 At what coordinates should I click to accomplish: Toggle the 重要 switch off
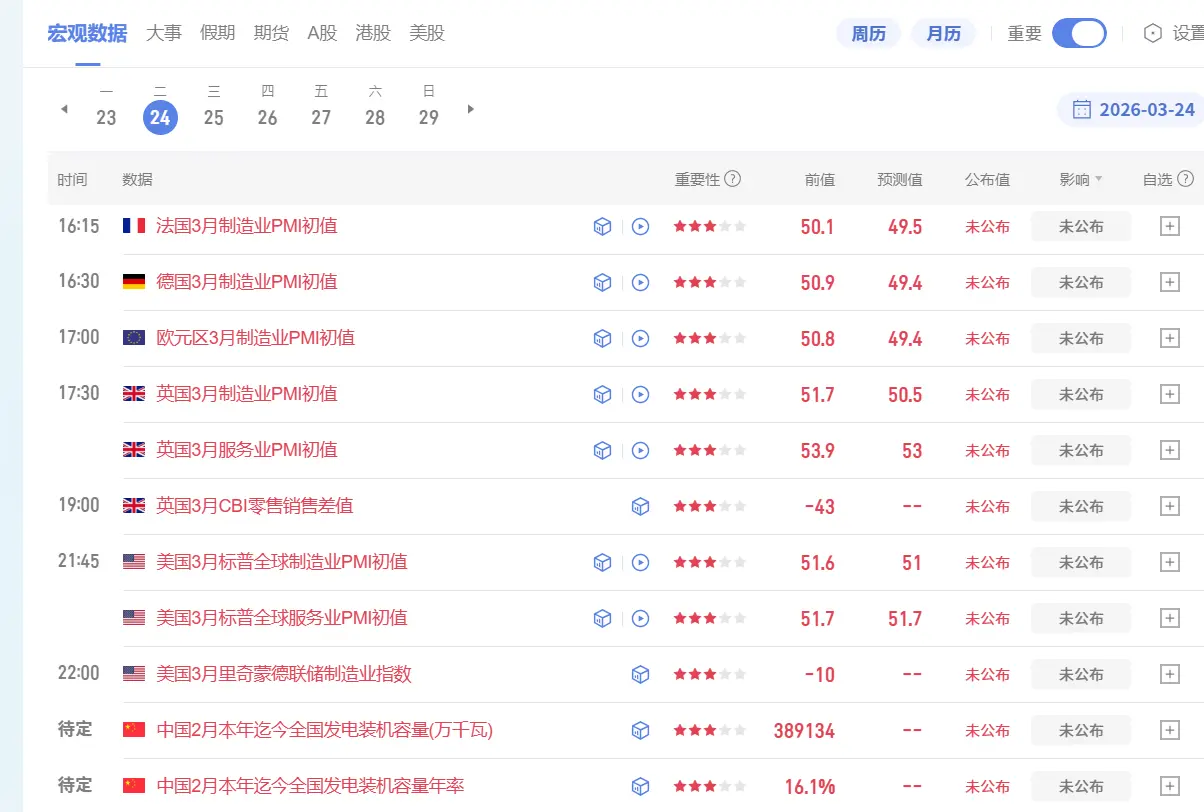(x=1079, y=33)
